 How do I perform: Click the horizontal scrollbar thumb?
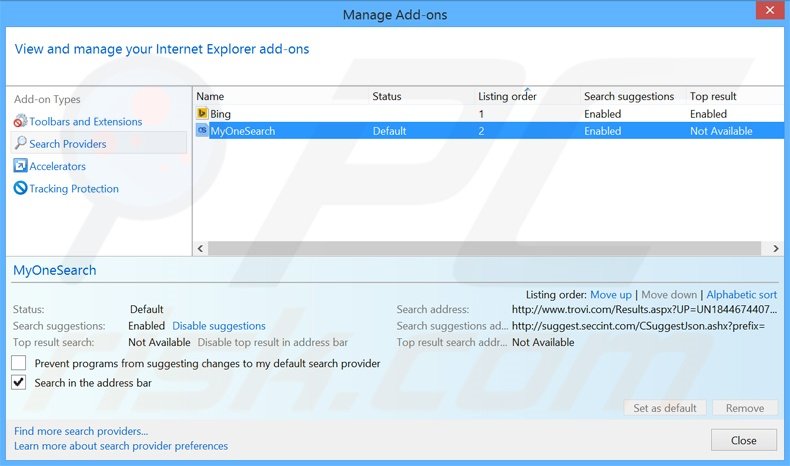(485, 248)
